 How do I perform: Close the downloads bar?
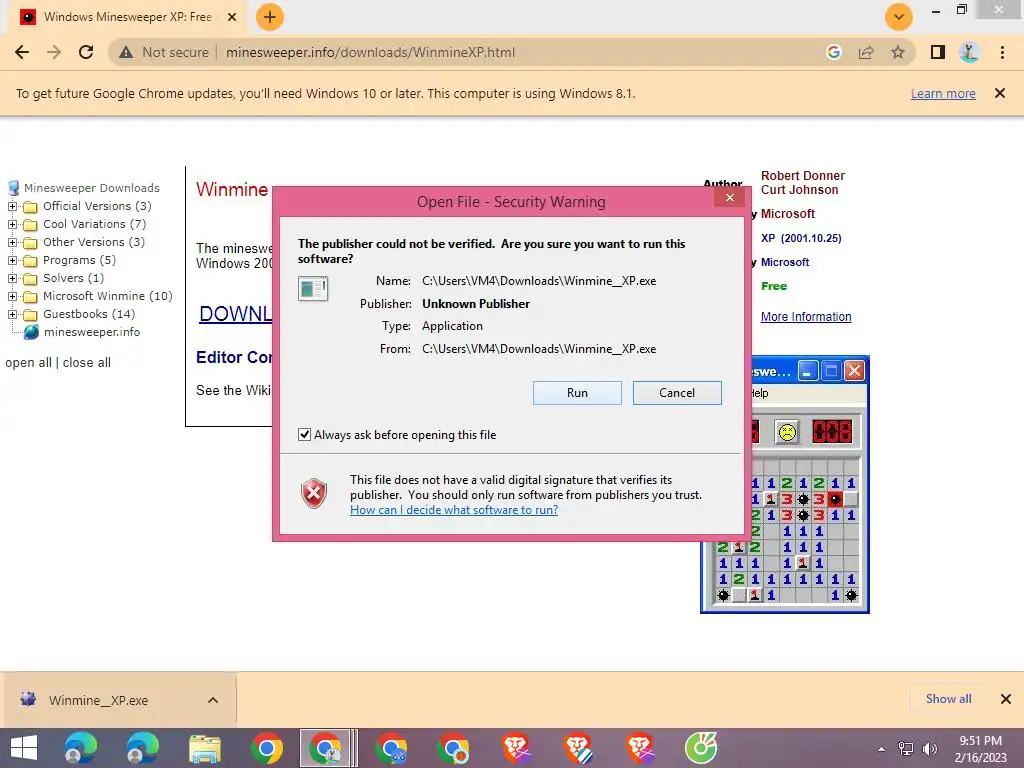[1006, 699]
